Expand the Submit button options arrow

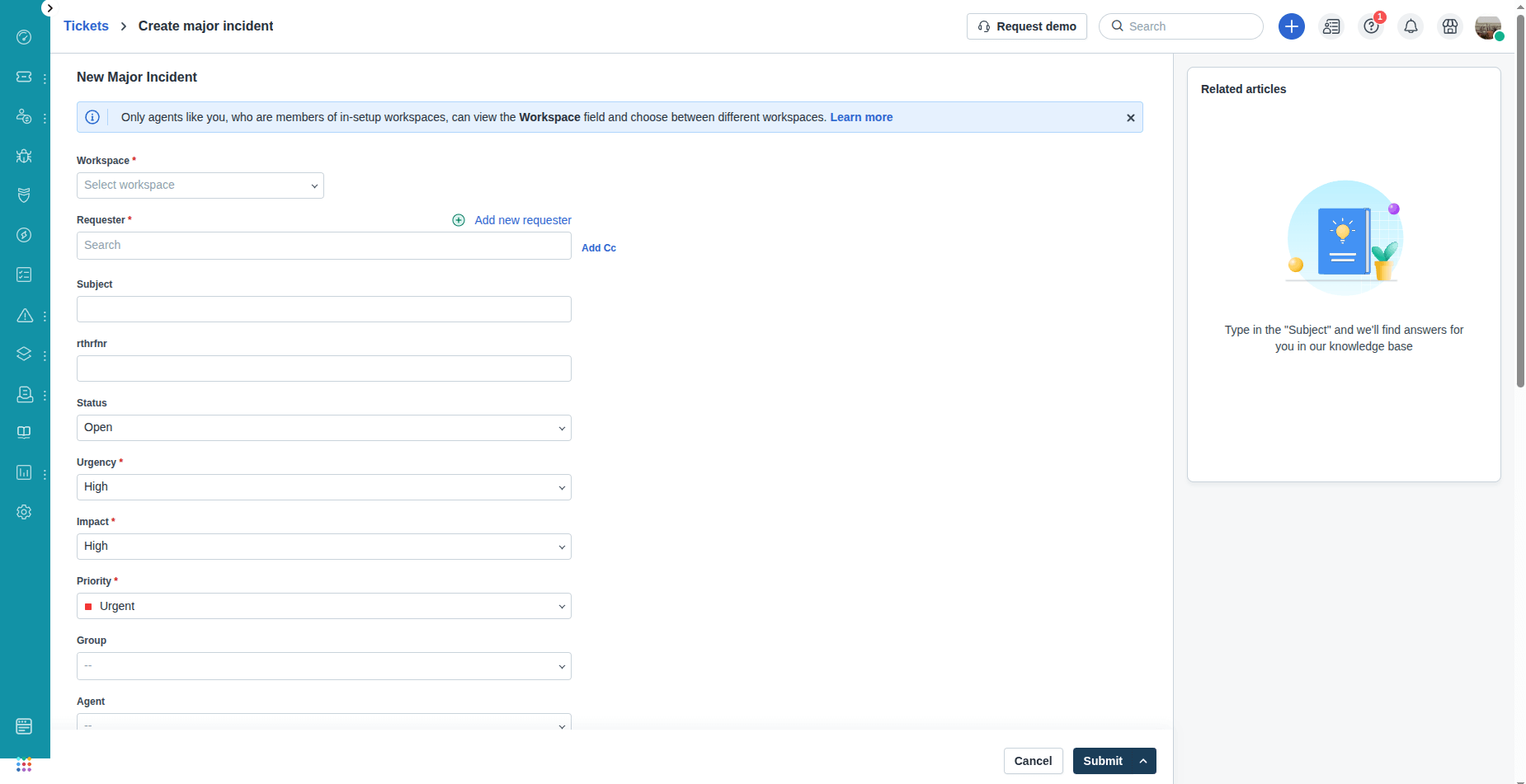[1143, 761]
